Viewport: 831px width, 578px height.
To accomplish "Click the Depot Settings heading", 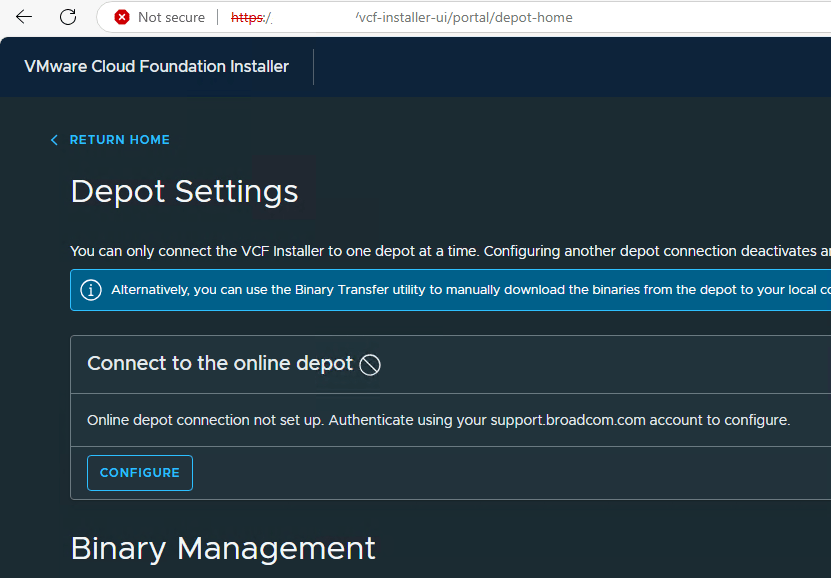I will (184, 191).
